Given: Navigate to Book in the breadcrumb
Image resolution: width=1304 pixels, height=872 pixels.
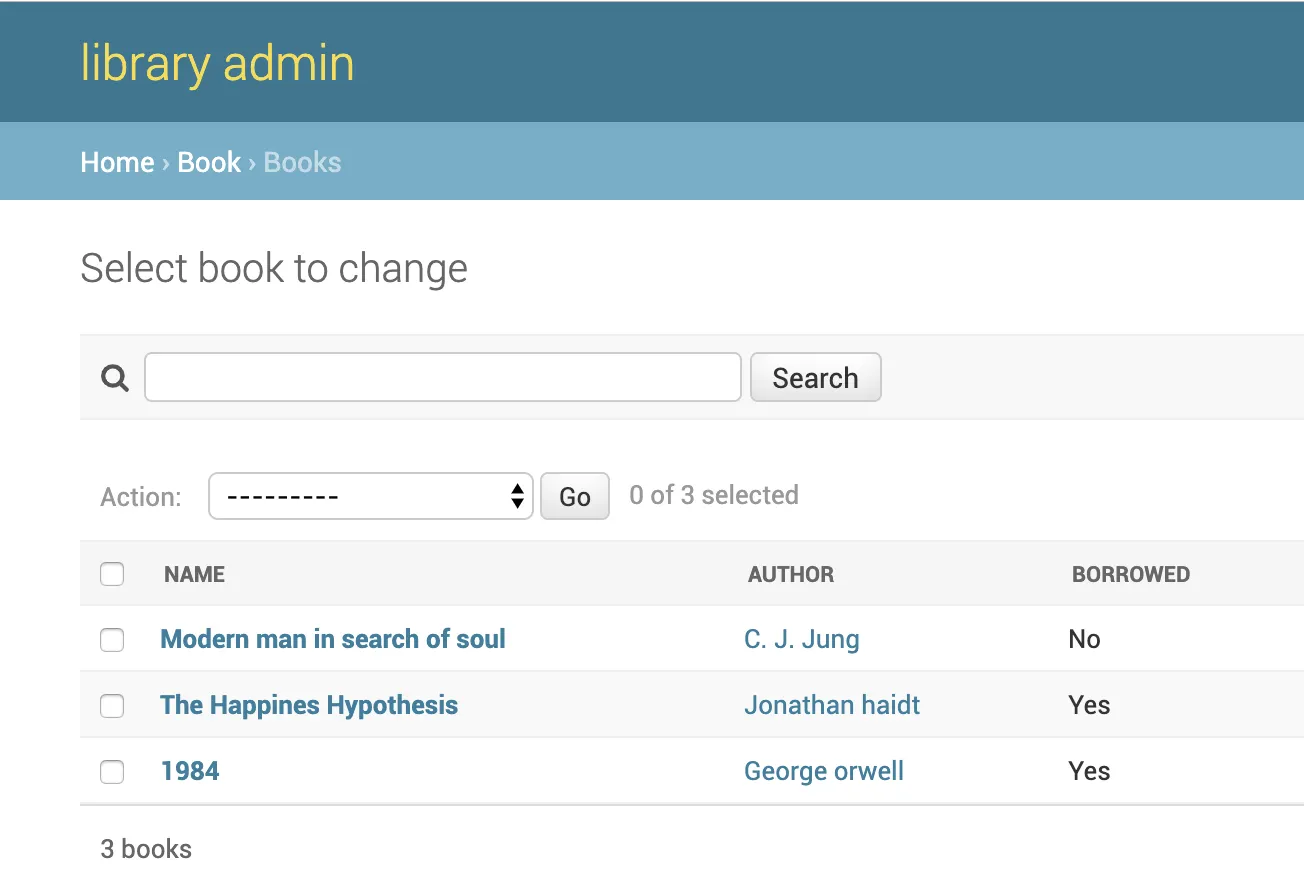Looking at the screenshot, I should click(x=209, y=162).
